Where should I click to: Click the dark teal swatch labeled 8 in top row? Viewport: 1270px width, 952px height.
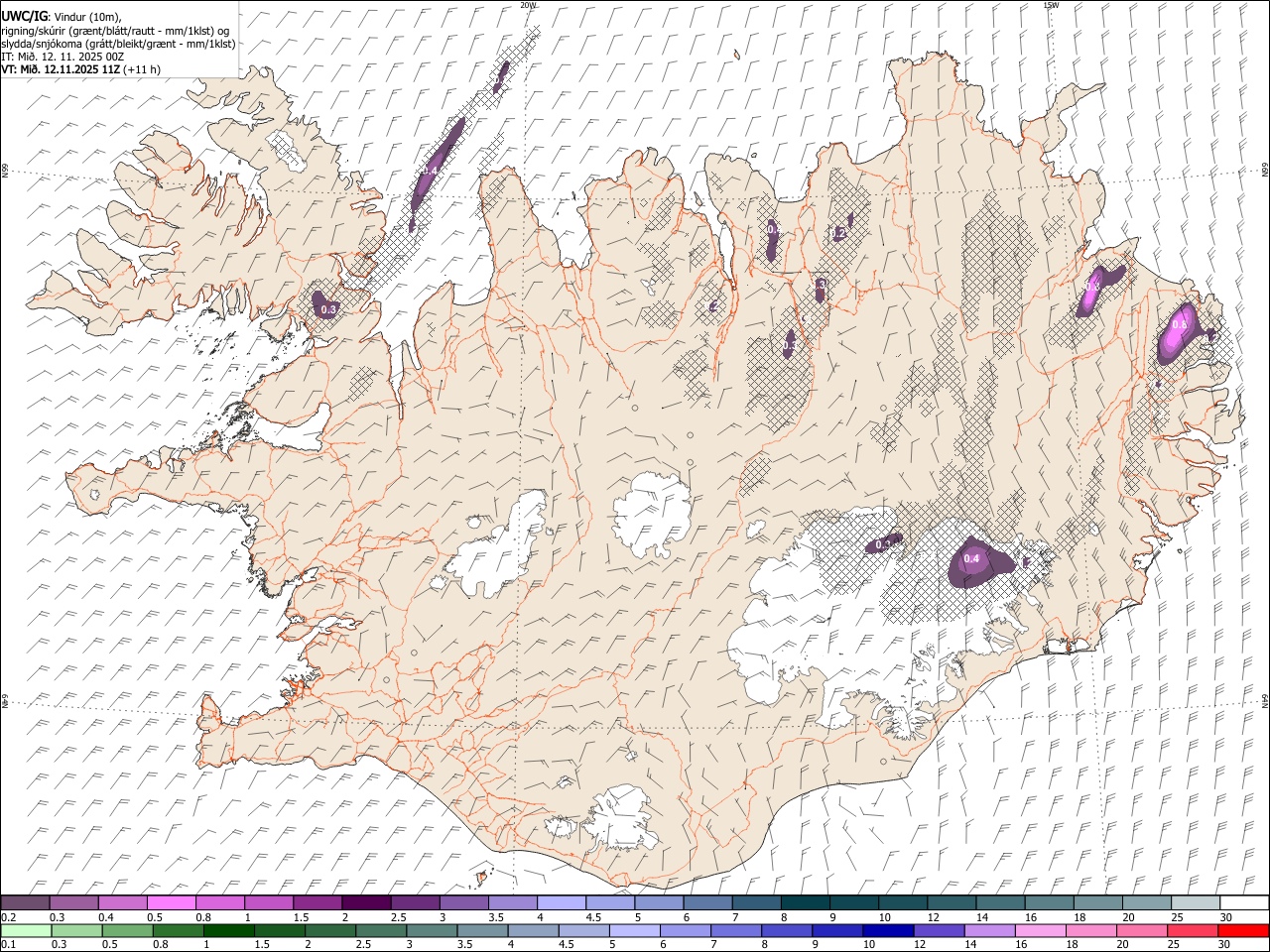pos(806,902)
